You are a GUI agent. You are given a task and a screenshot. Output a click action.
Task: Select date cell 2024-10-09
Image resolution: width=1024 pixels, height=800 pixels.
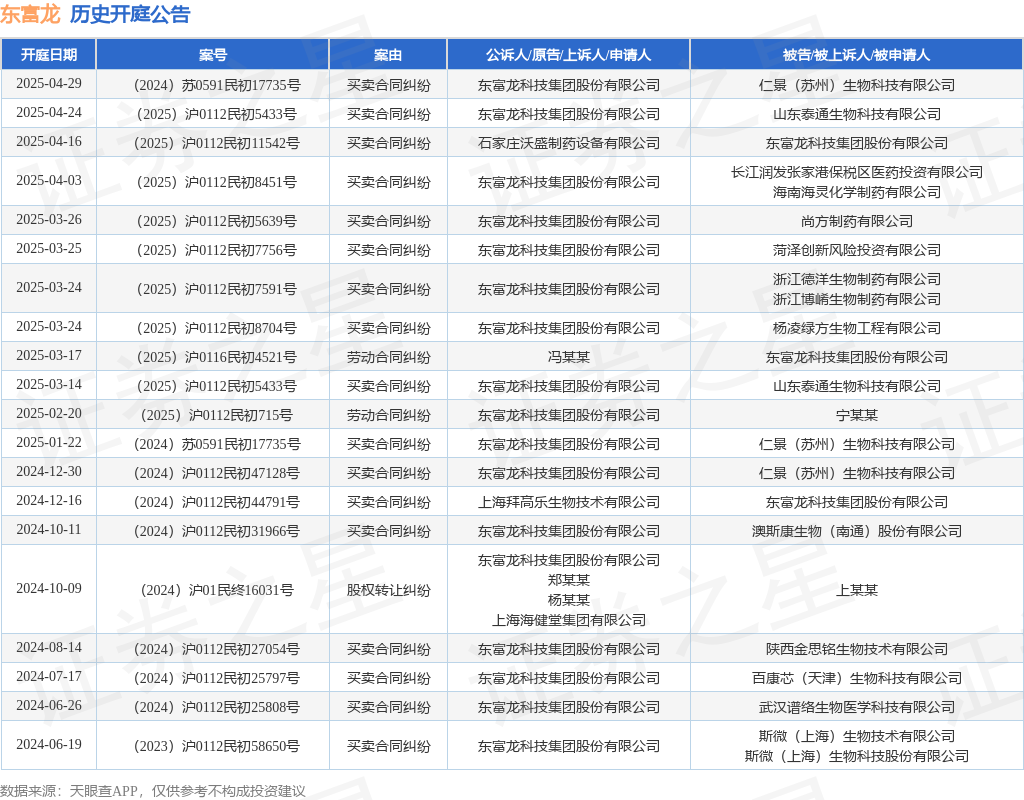49,588
